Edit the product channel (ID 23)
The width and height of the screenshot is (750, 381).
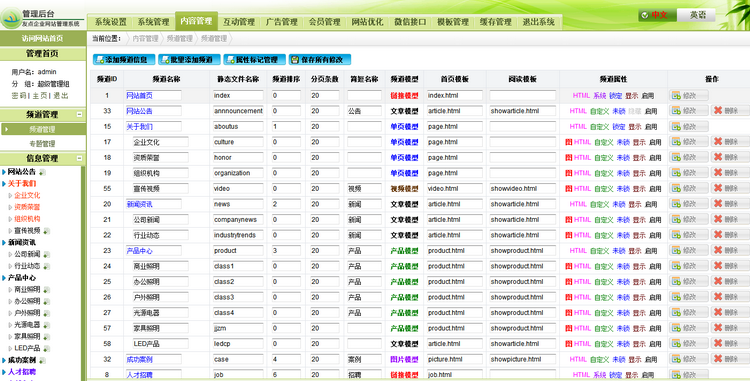(x=689, y=250)
